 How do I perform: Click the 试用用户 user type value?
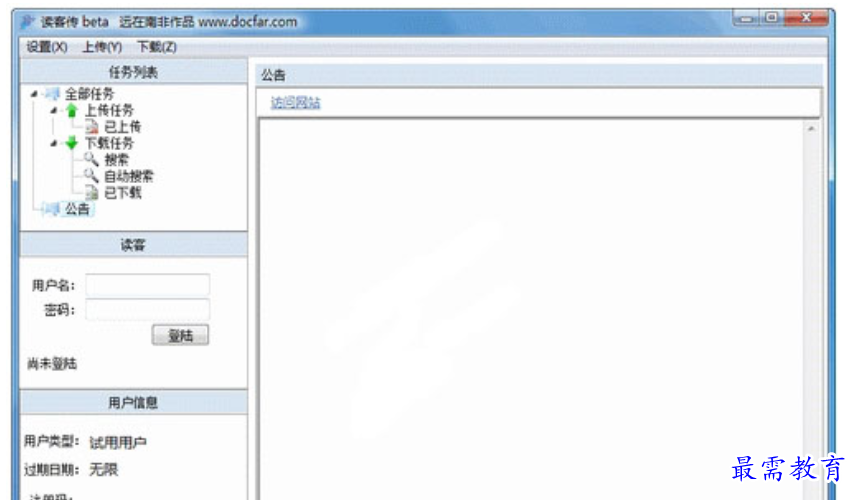click(x=118, y=442)
